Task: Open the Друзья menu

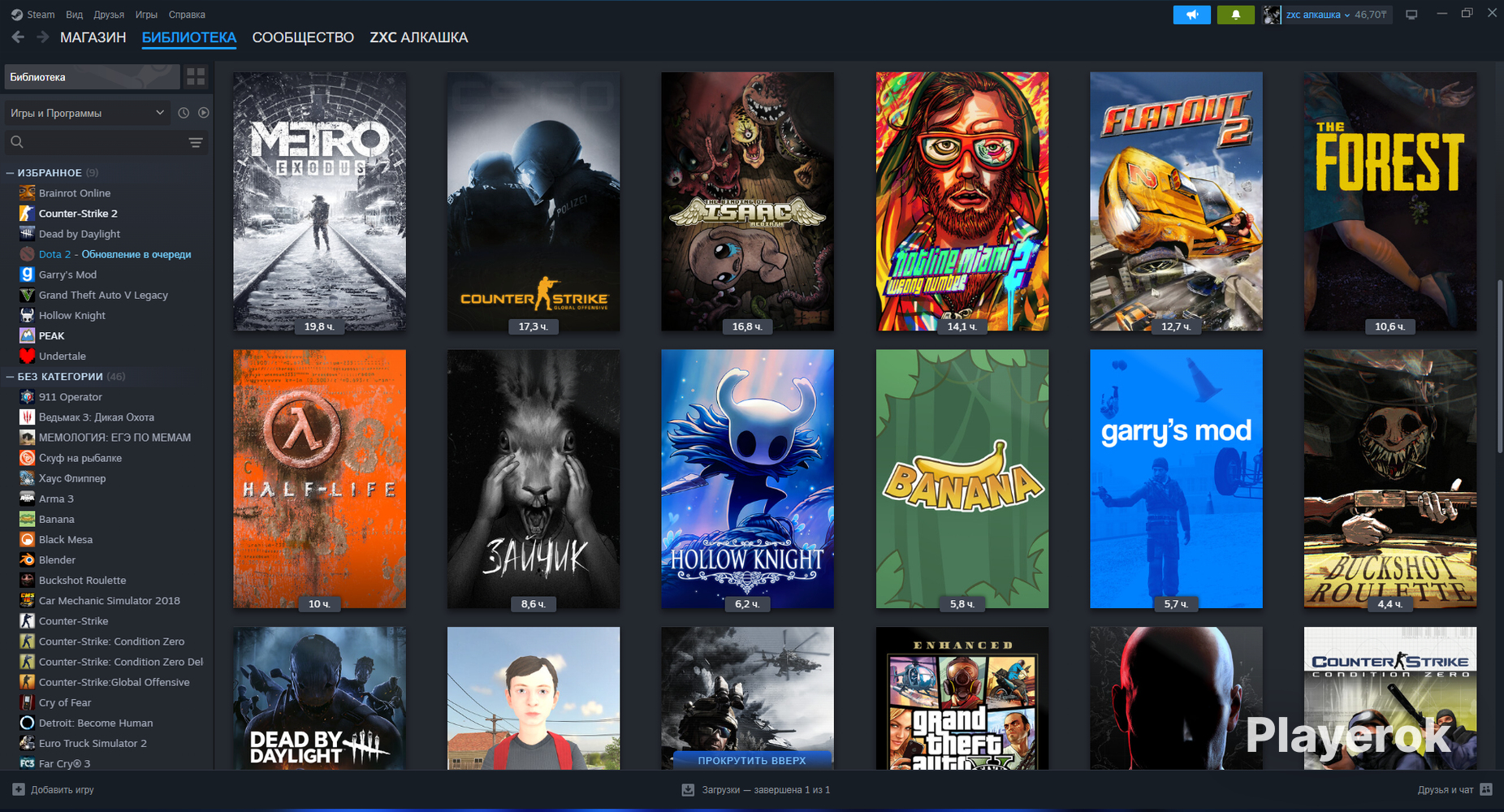Action: click(x=109, y=15)
